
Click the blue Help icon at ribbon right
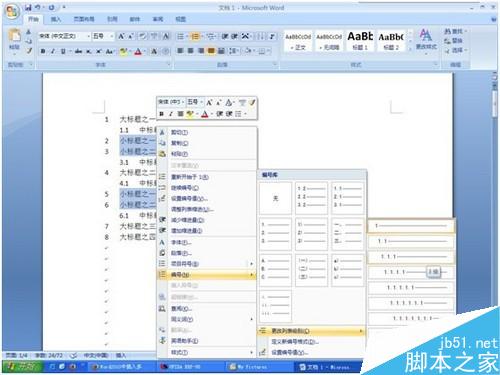pyautogui.click(x=494, y=19)
